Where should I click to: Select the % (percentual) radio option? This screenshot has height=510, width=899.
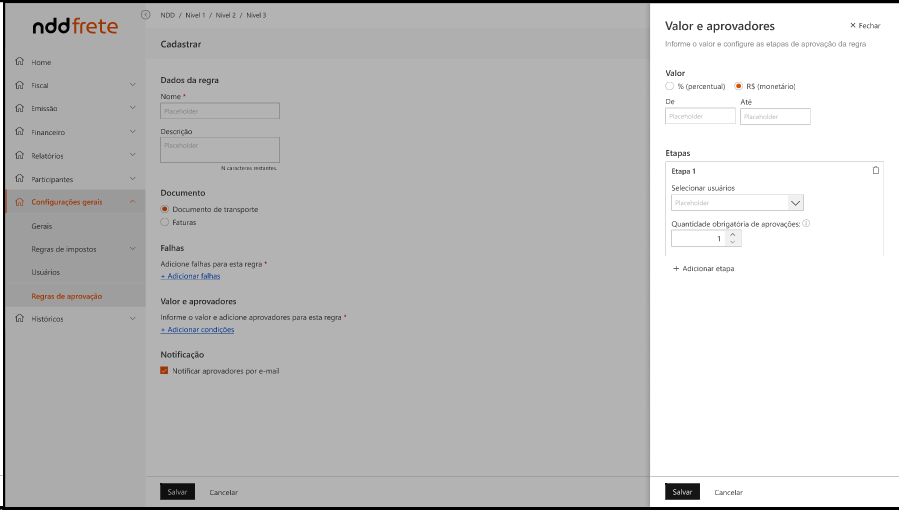point(670,87)
